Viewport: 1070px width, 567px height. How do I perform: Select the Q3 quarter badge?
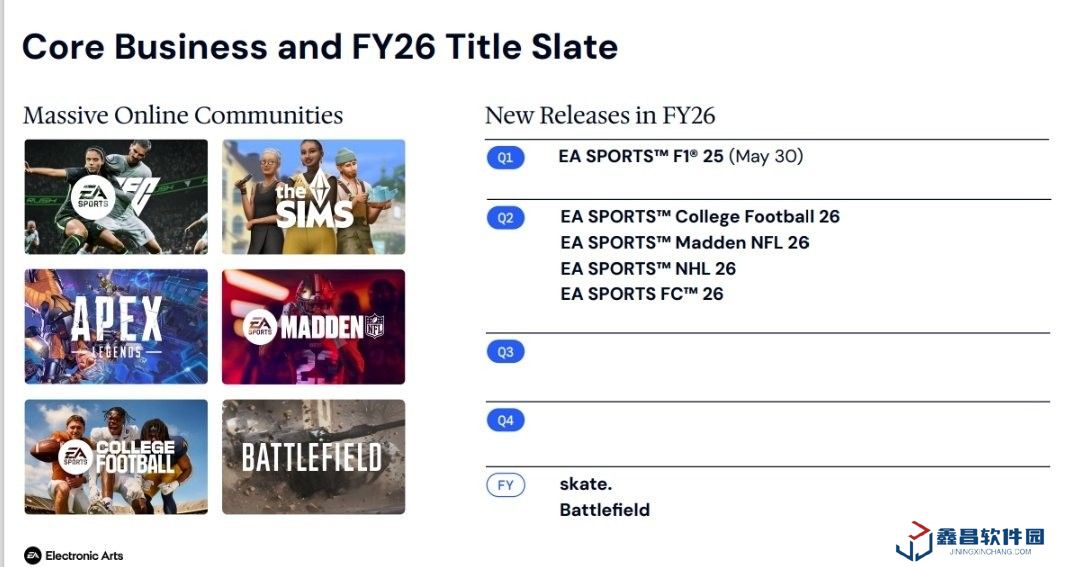[505, 352]
